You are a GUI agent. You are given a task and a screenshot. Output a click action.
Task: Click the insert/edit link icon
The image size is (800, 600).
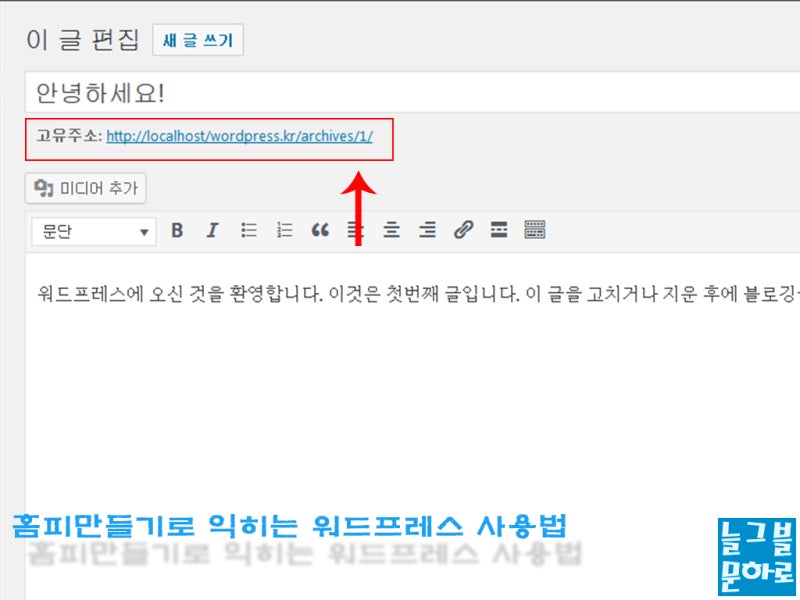click(x=463, y=230)
